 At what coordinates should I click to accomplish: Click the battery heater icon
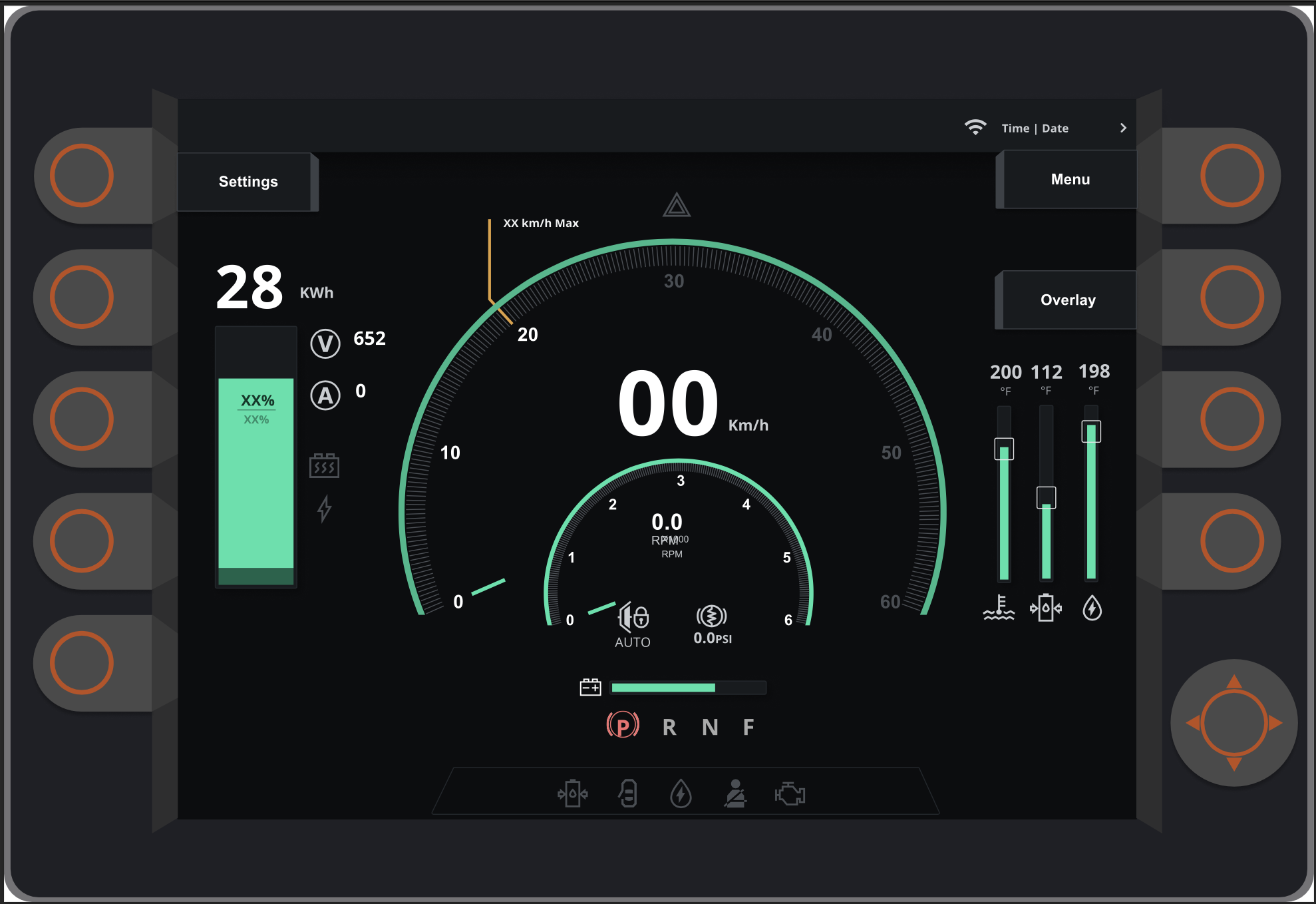324,465
